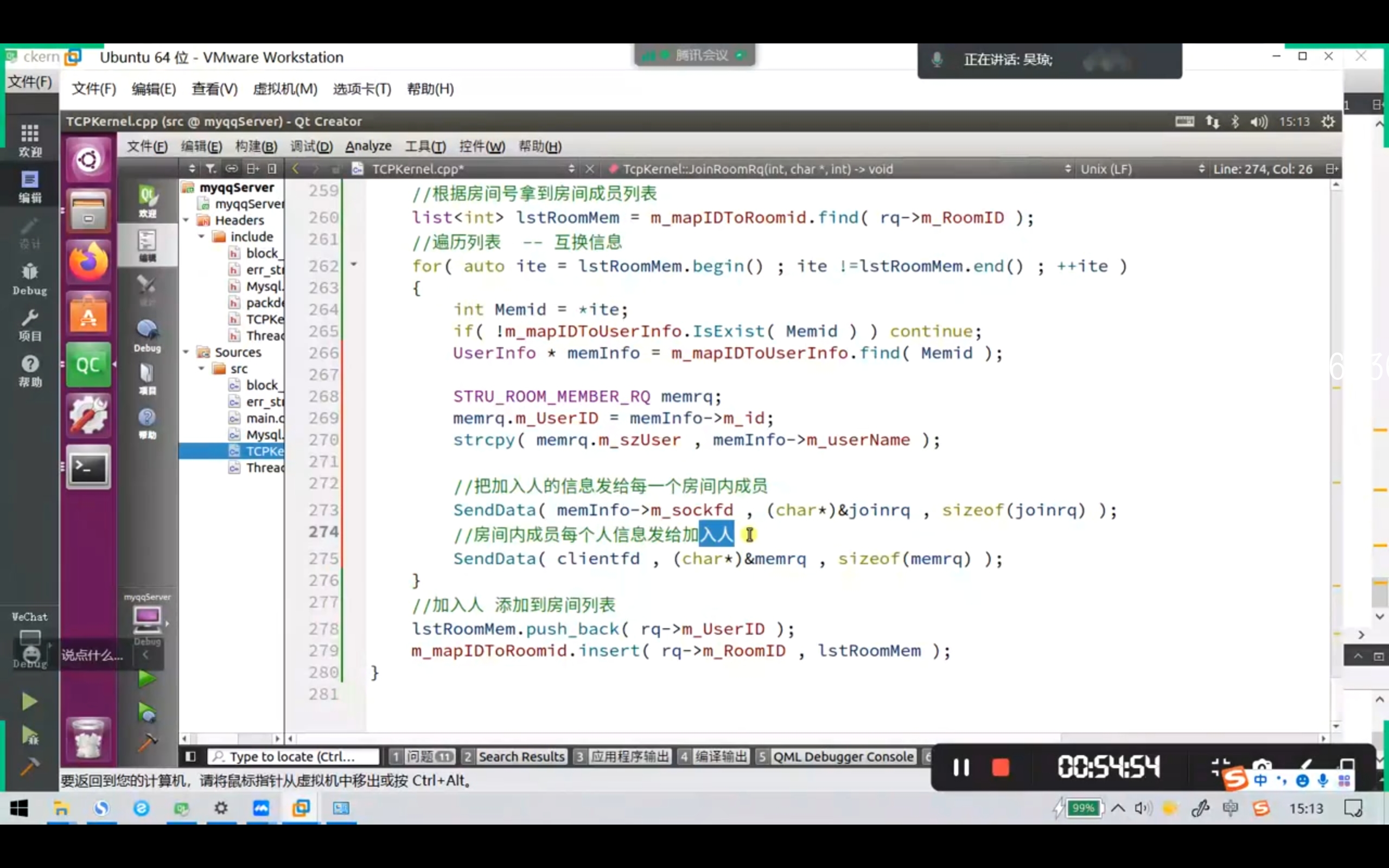Viewport: 1389px width, 868px height.
Task: Open Ubuntu Software Center dock icon
Action: point(88,314)
